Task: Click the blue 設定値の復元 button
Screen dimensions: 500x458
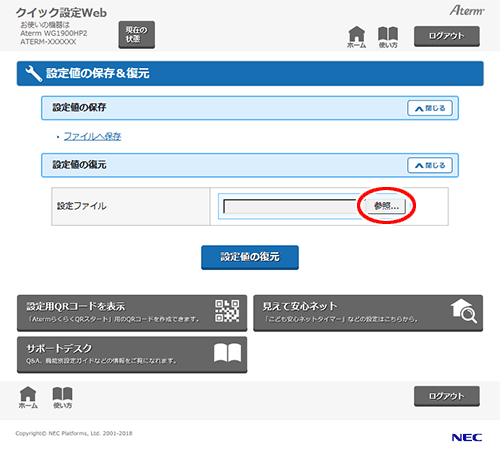Action: [250, 257]
